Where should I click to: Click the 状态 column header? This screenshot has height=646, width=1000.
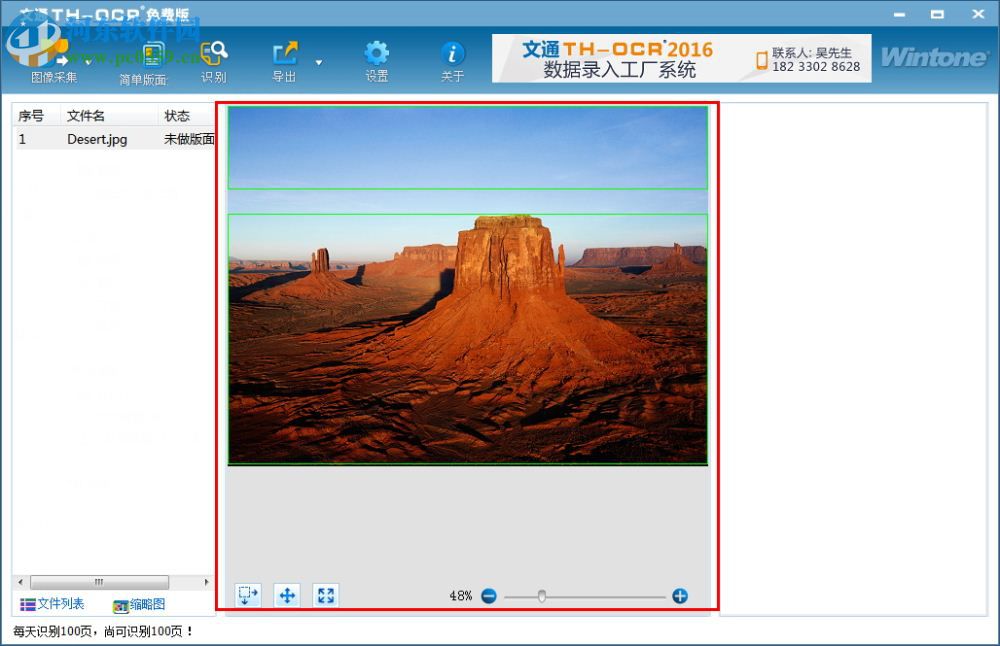[177, 115]
